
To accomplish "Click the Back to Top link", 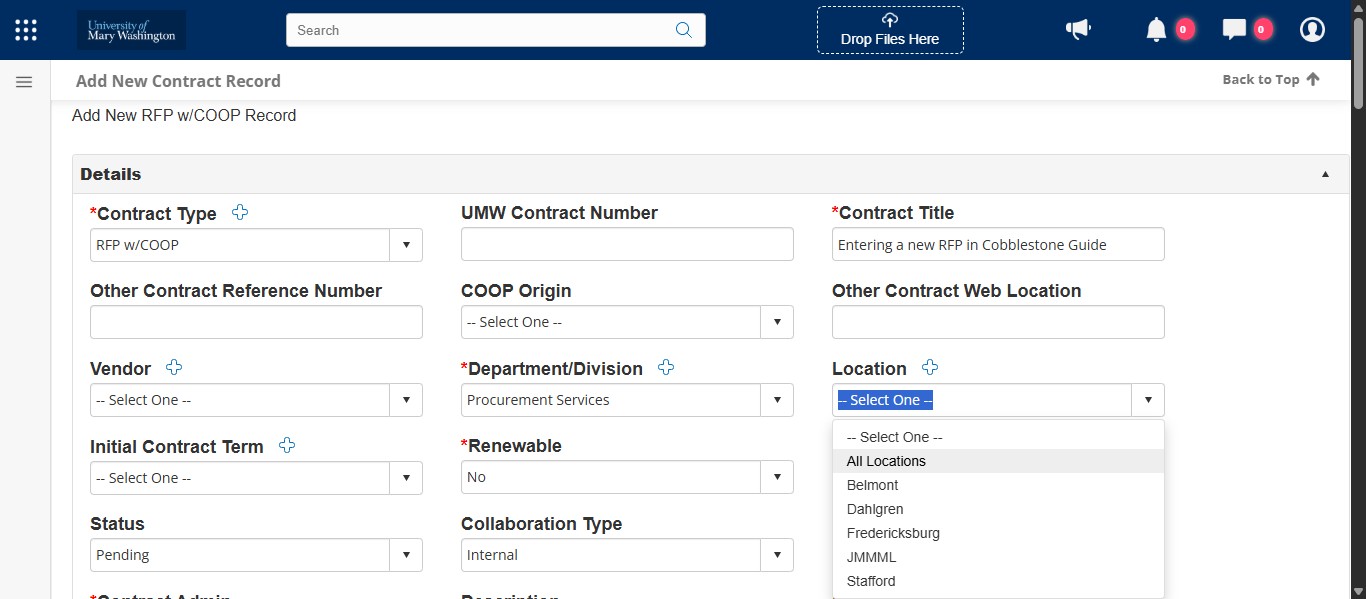I will (x=1270, y=79).
